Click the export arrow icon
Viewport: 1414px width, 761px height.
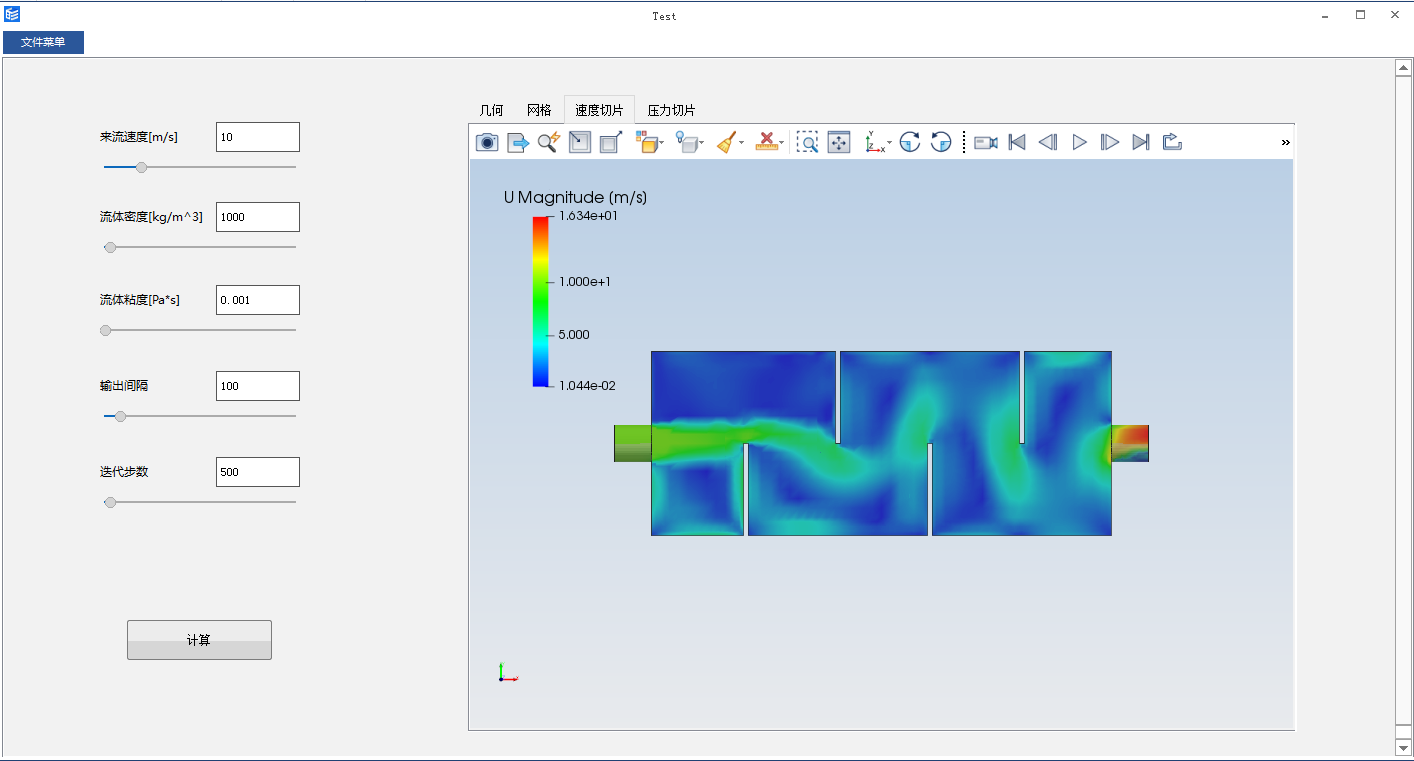tap(518, 142)
